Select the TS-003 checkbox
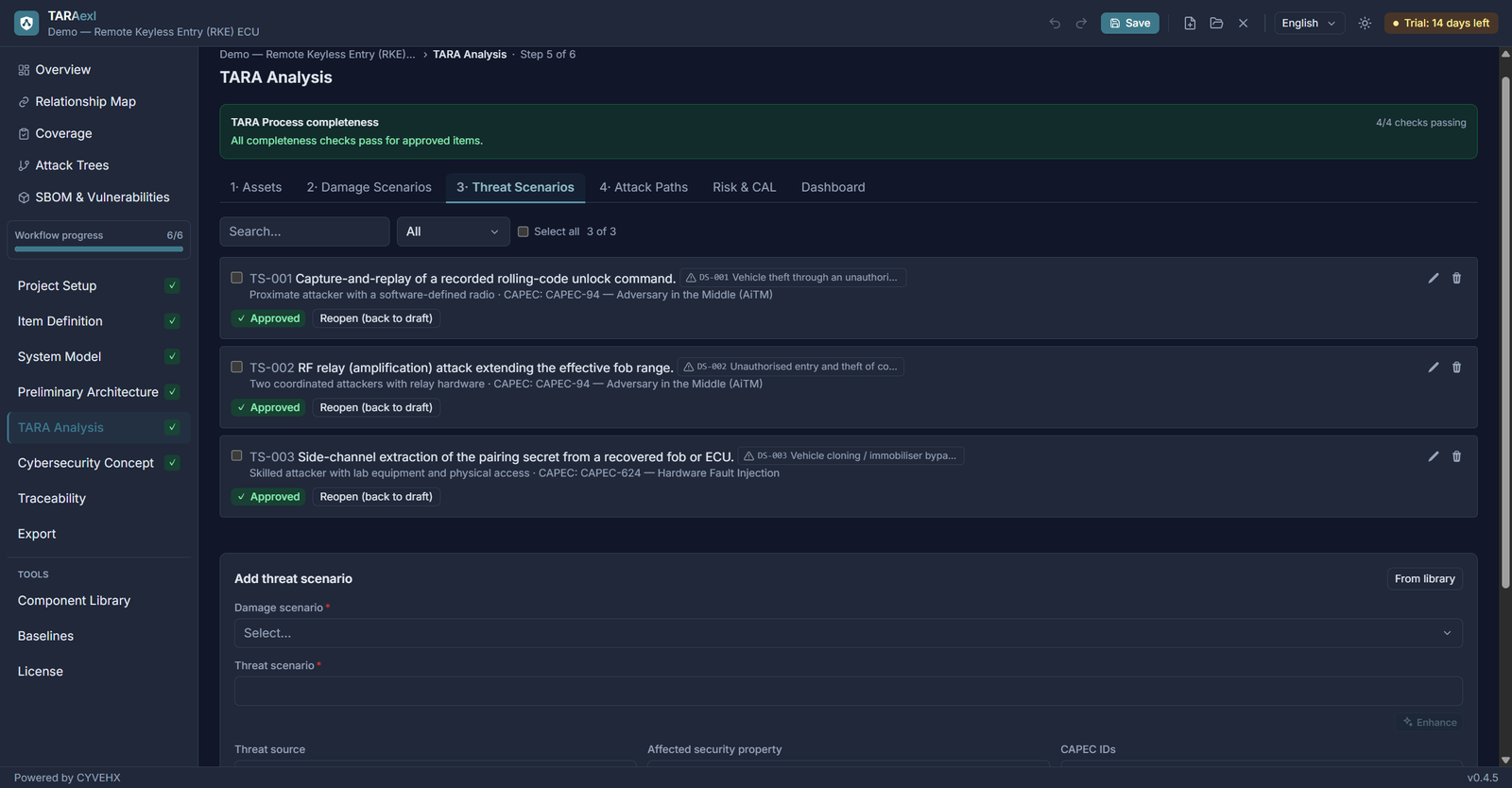The image size is (1512, 788). click(x=236, y=455)
